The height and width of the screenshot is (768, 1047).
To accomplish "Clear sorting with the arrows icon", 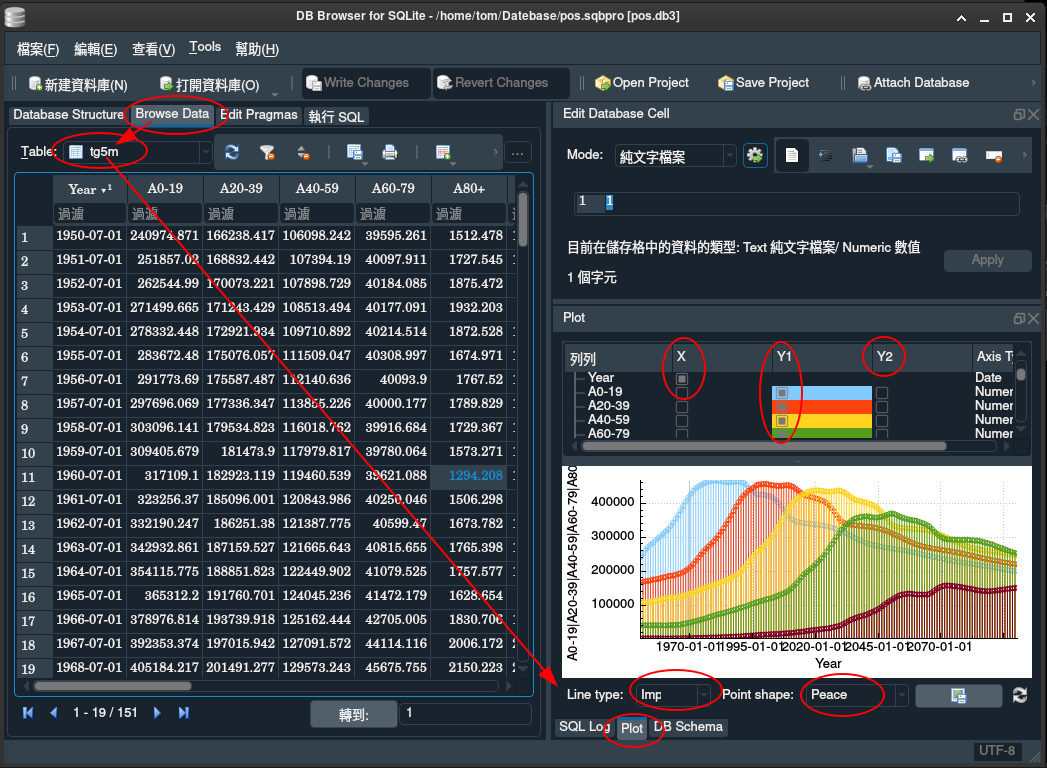I will (x=303, y=152).
